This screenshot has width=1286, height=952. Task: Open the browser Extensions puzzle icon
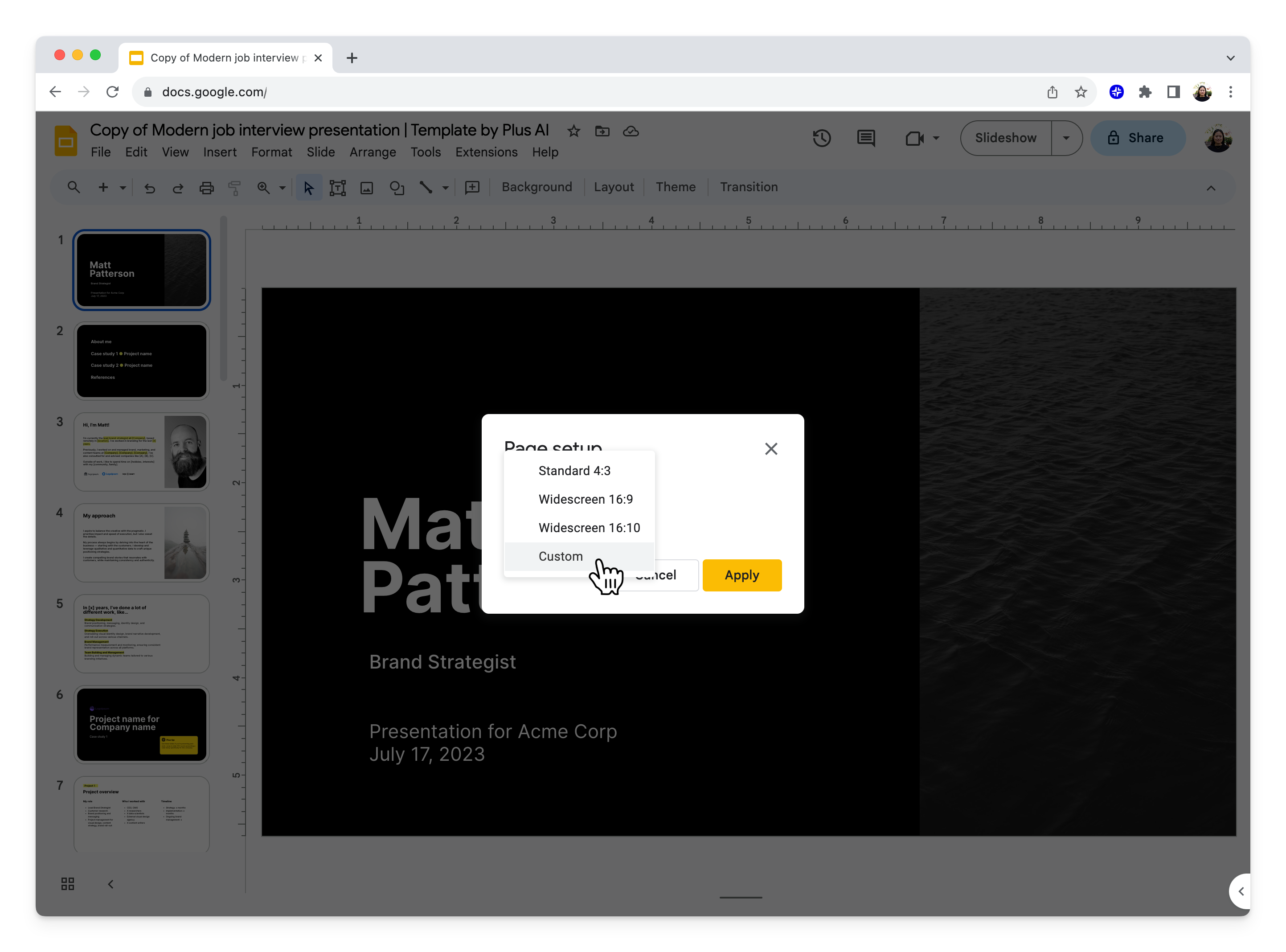pyautogui.click(x=1145, y=92)
